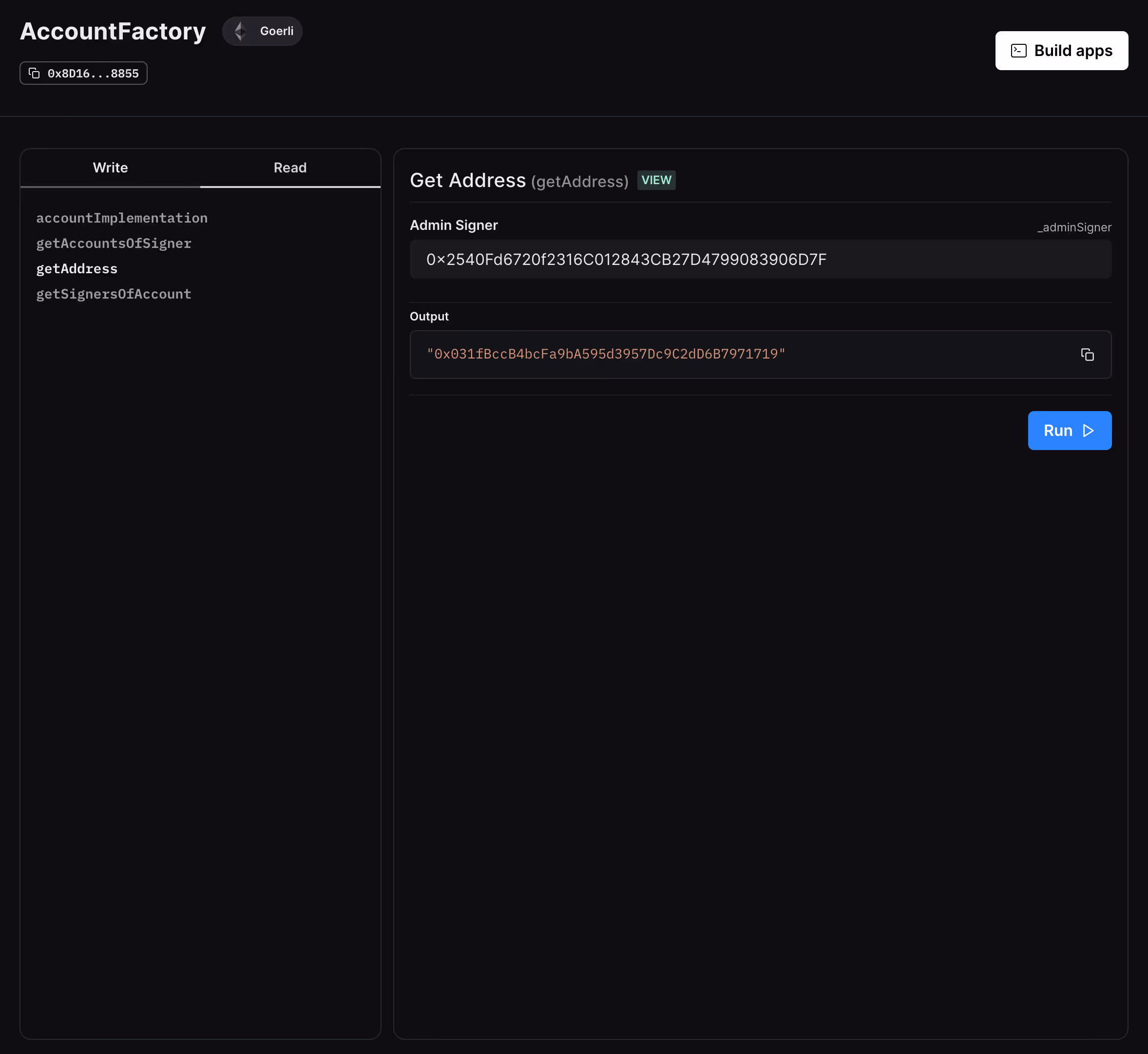Viewport: 1148px width, 1054px height.
Task: Click the green VIEW badge
Action: click(656, 180)
